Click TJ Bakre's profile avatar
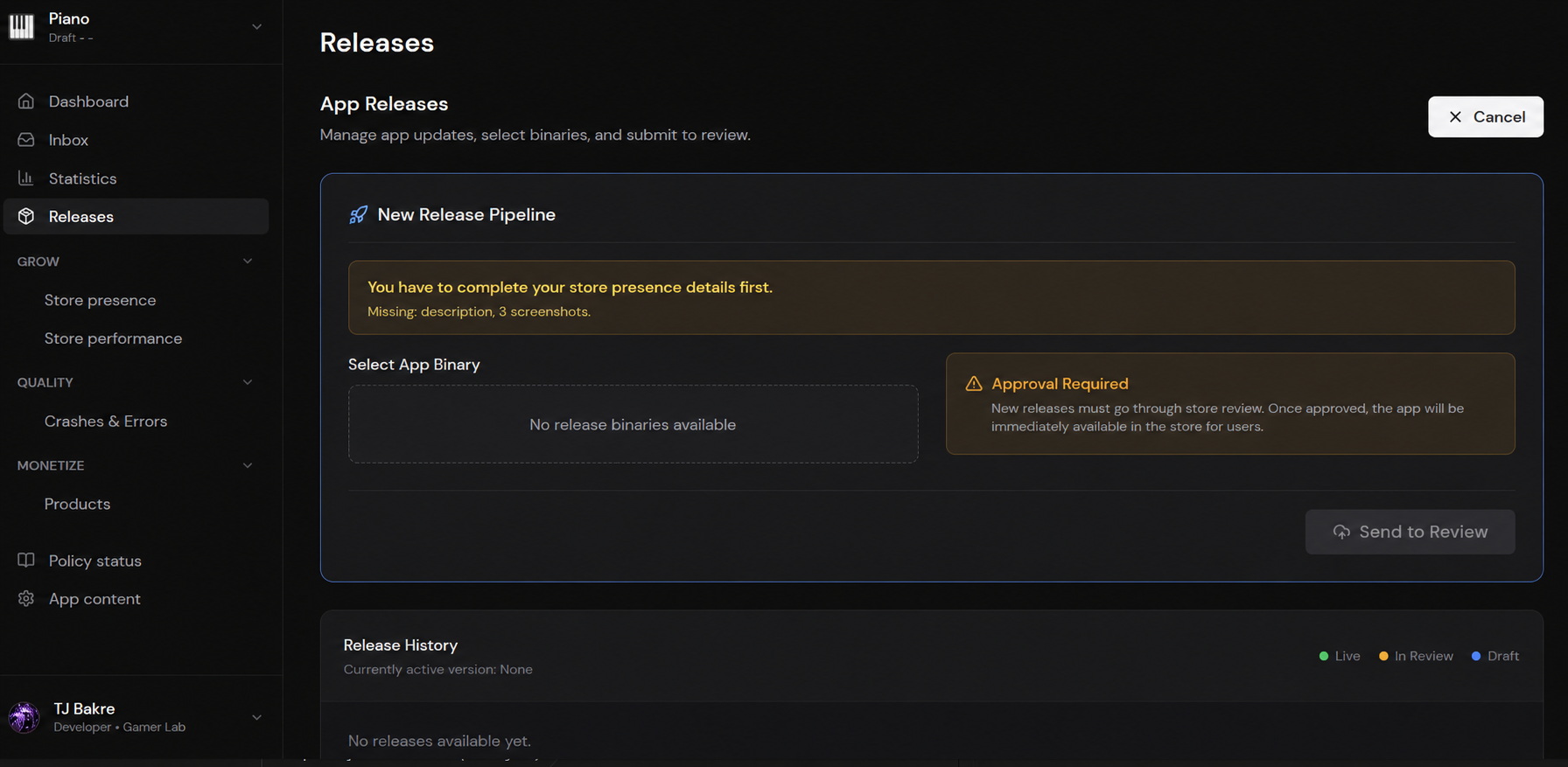Image resolution: width=1568 pixels, height=767 pixels. pos(24,717)
